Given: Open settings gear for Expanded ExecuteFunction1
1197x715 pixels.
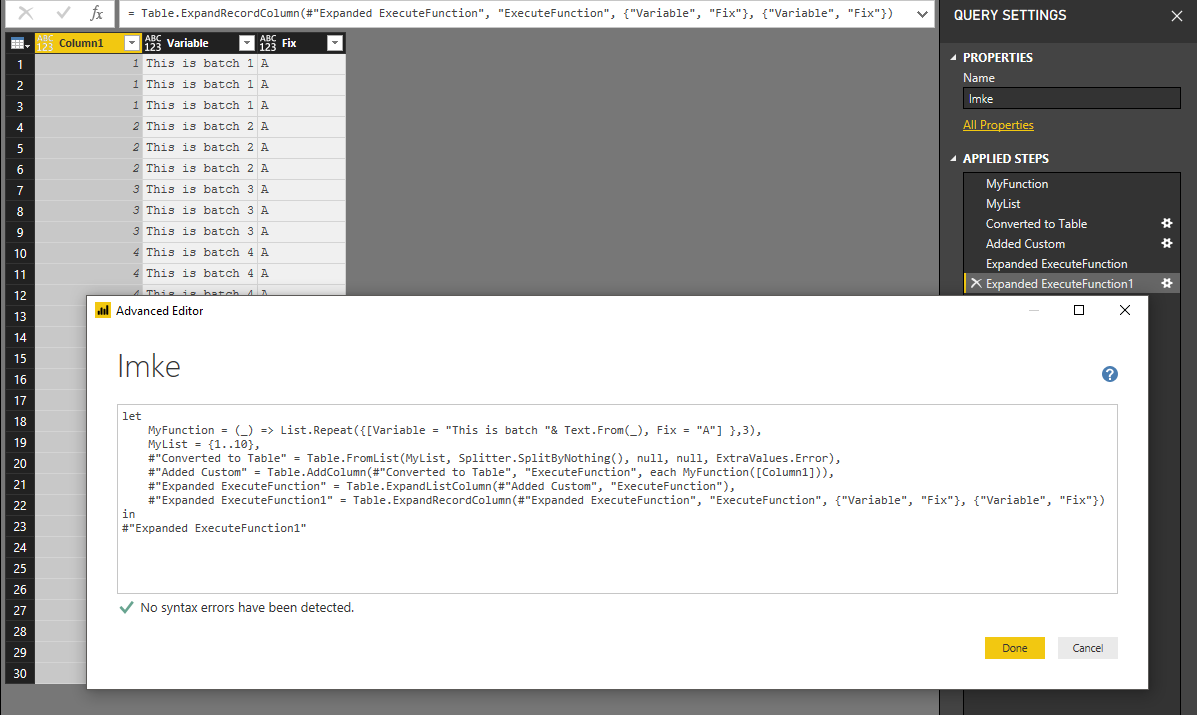Looking at the screenshot, I should [x=1166, y=283].
